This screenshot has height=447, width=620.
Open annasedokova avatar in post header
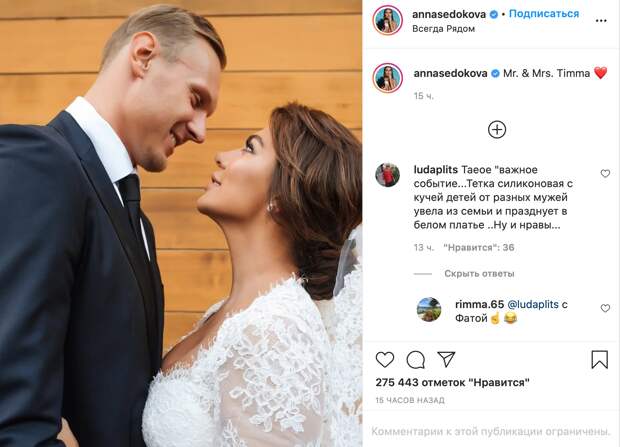click(x=388, y=20)
